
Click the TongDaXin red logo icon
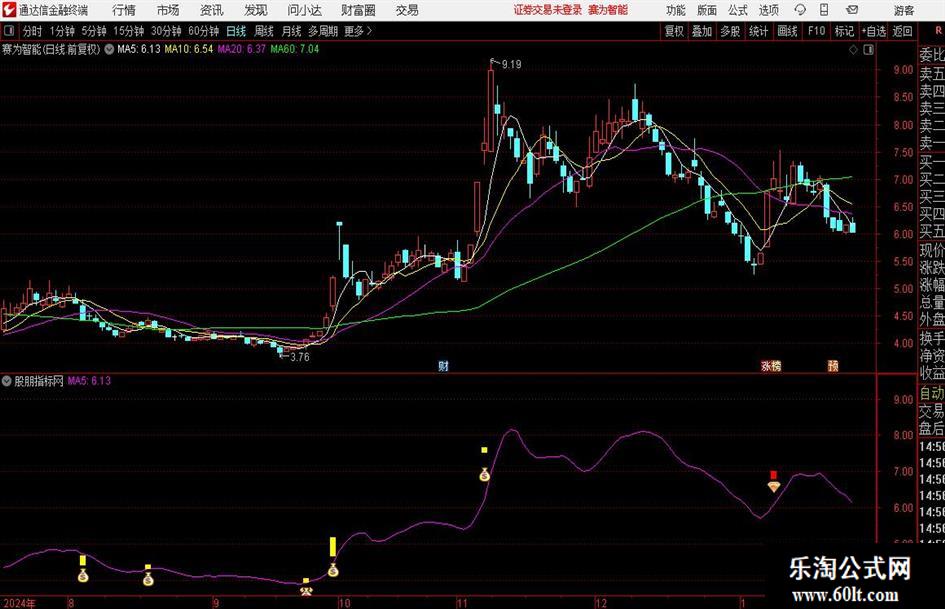(x=9, y=10)
